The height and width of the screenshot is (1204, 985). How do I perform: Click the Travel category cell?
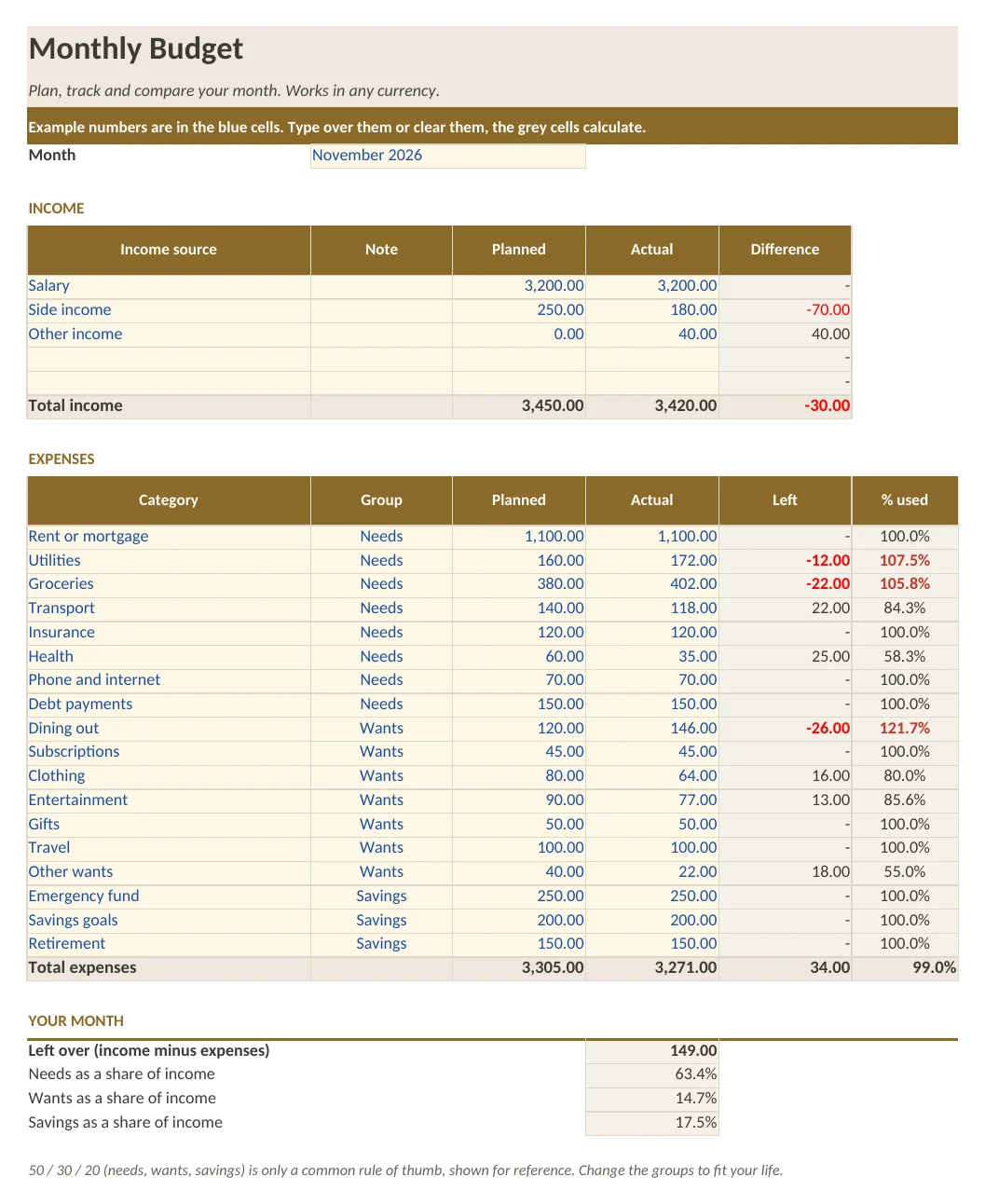point(169,848)
